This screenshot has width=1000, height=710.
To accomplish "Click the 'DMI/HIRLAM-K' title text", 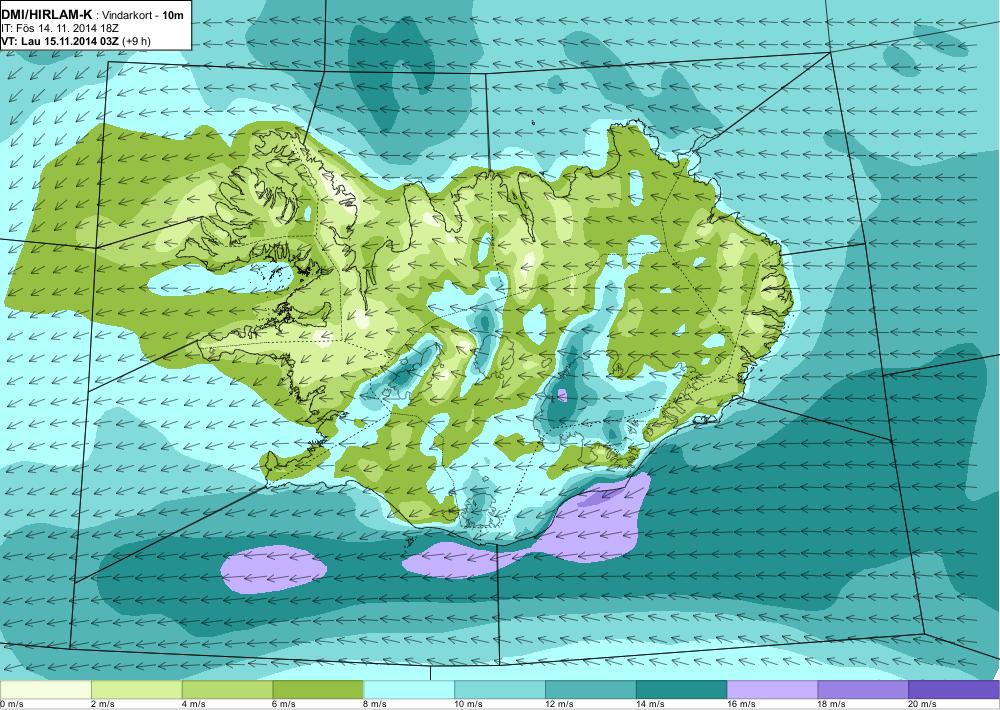I will [47, 14].
